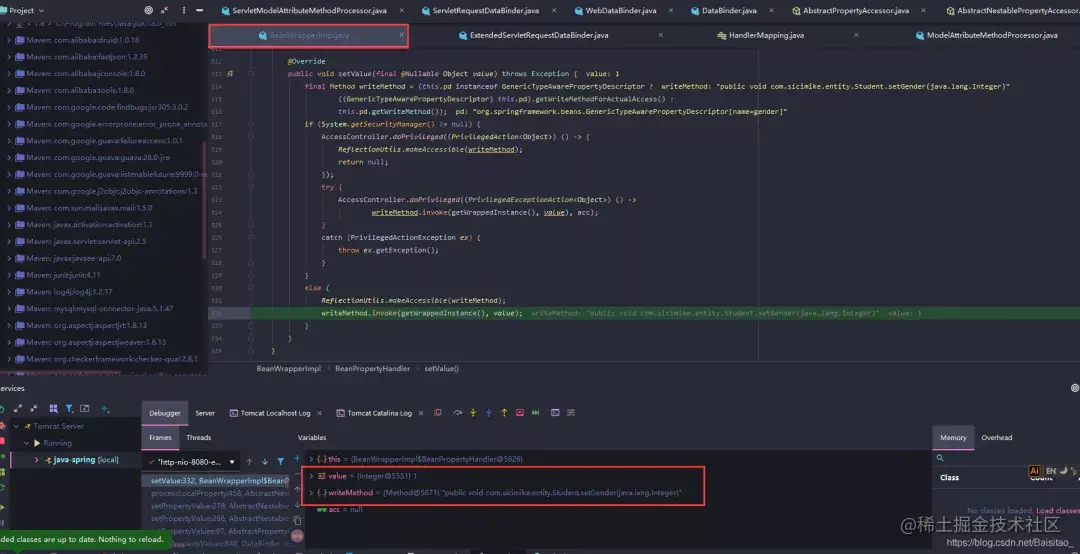The width and height of the screenshot is (1080, 554).
Task: Close the Tomcat Catalina Log tab
Action: tap(421, 413)
